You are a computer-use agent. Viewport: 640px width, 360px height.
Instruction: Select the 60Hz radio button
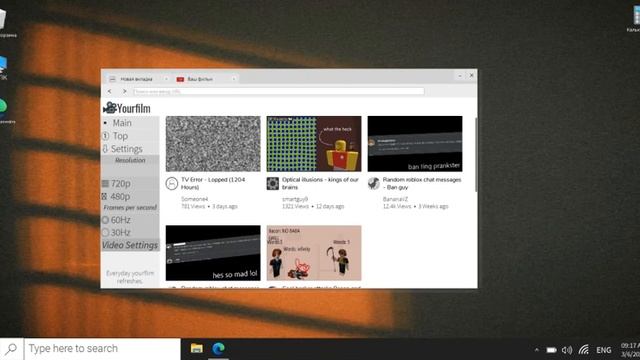105,220
